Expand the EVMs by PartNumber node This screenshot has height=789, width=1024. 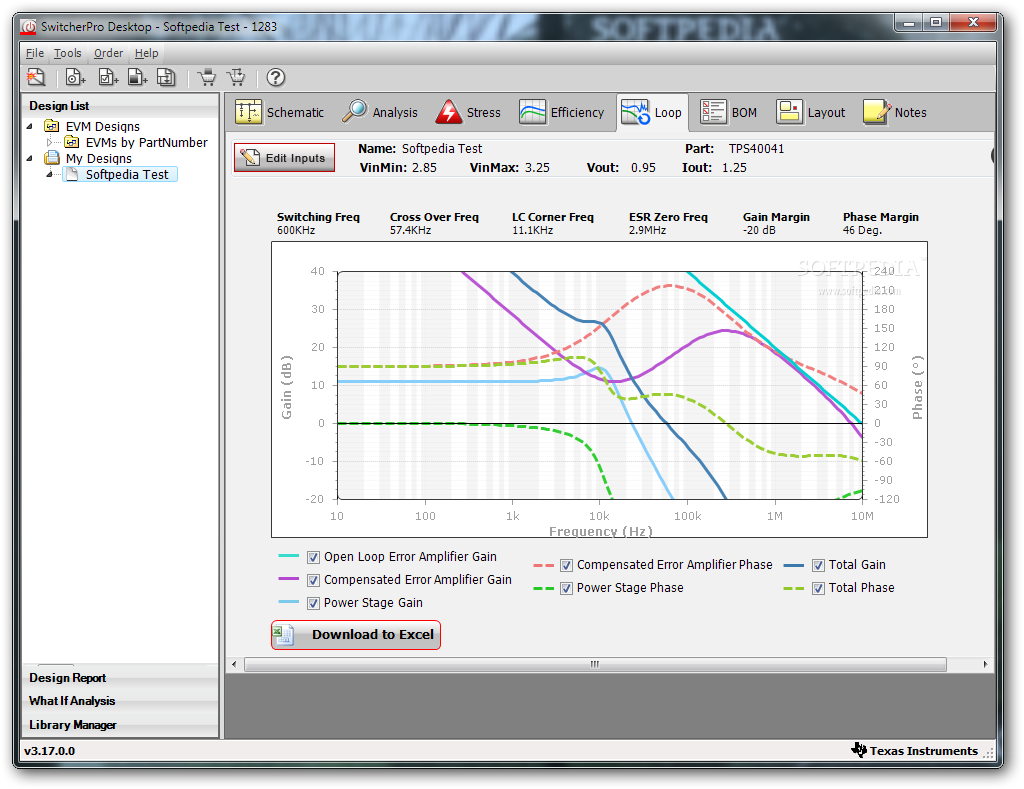pos(50,142)
